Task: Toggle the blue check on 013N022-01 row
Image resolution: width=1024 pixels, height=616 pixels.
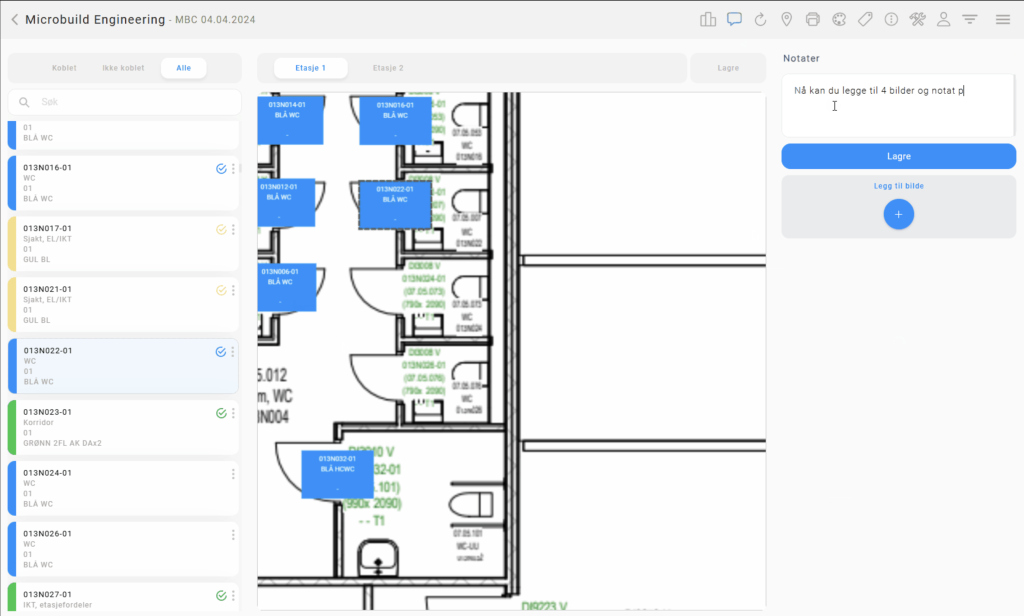Action: 221,352
